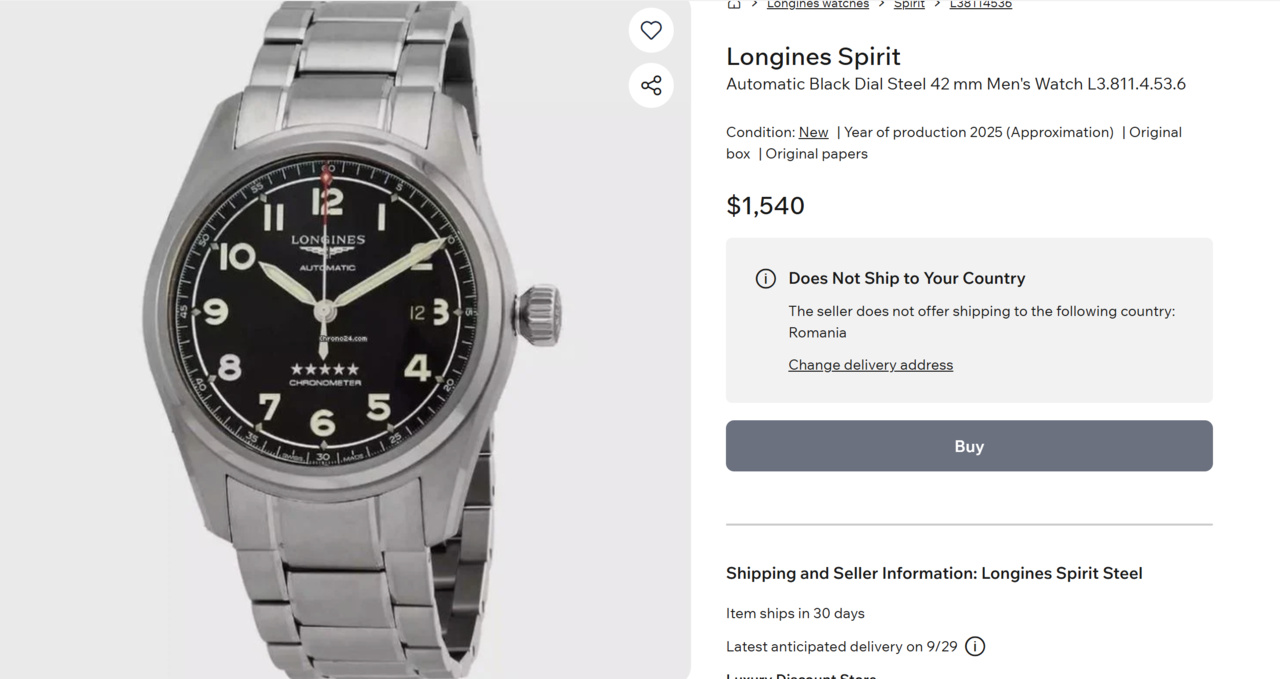Open Longines watches breadcrumb link
The height and width of the screenshot is (679, 1280).
click(817, 4)
